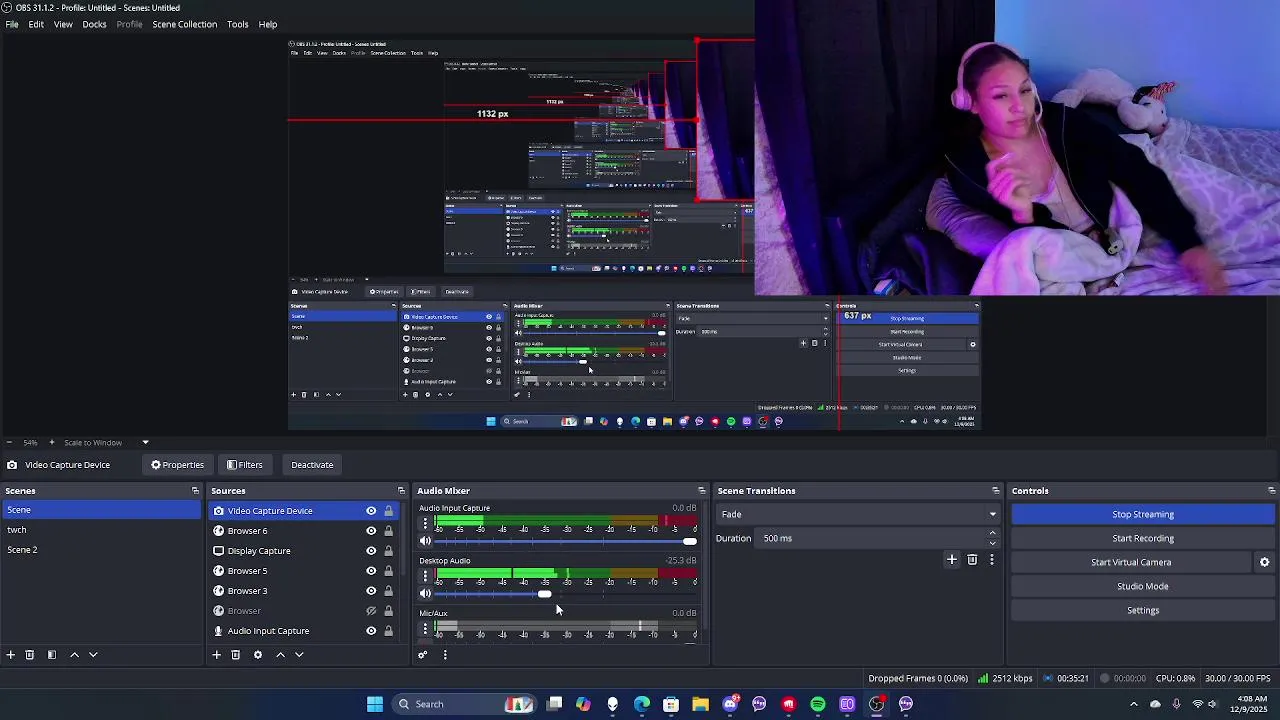Adjust the Desktop Audio volume slider
The image size is (1280, 720).
(x=565, y=594)
